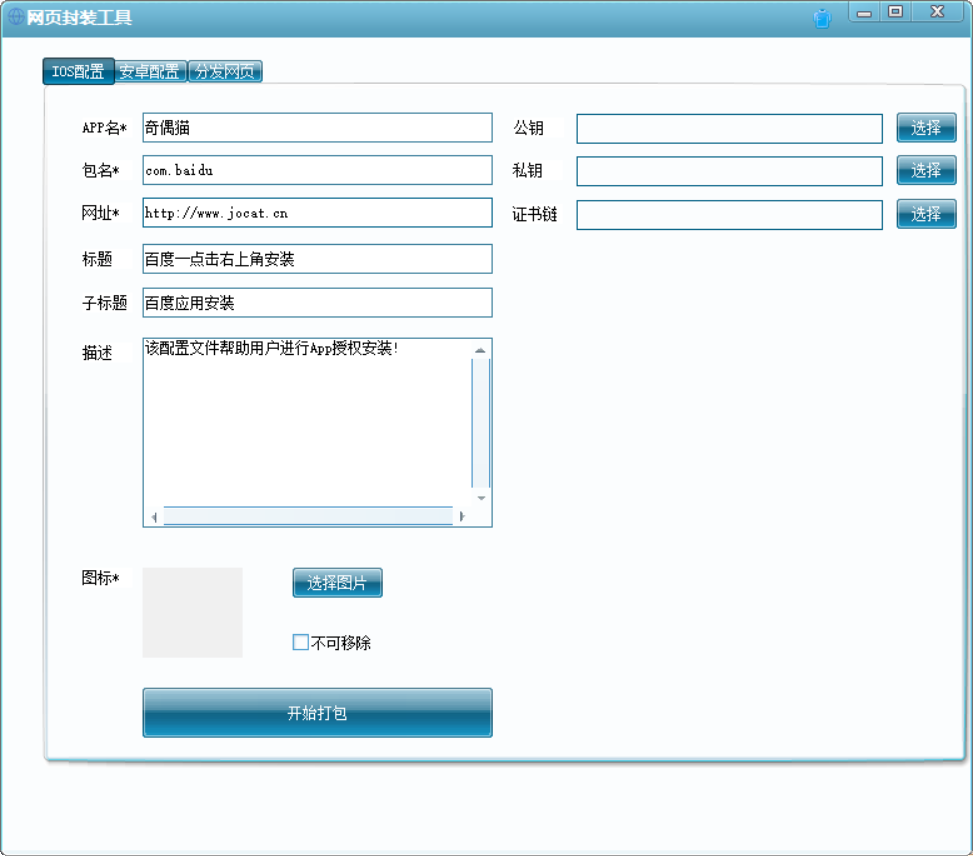Click the gray icon preview thumbnail
The image size is (973, 856).
point(192,613)
